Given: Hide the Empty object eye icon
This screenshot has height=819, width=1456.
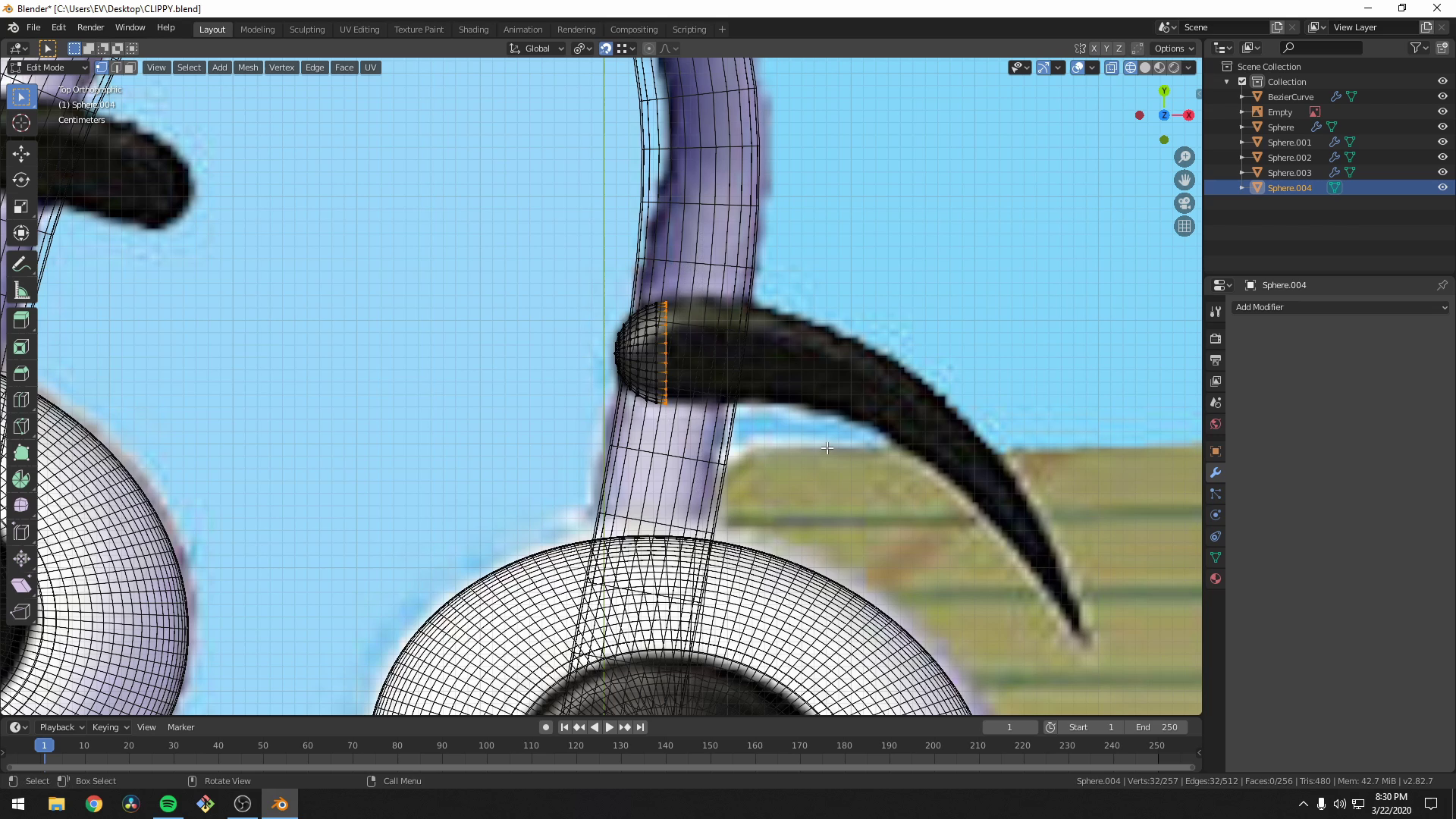Looking at the screenshot, I should pos(1442,111).
